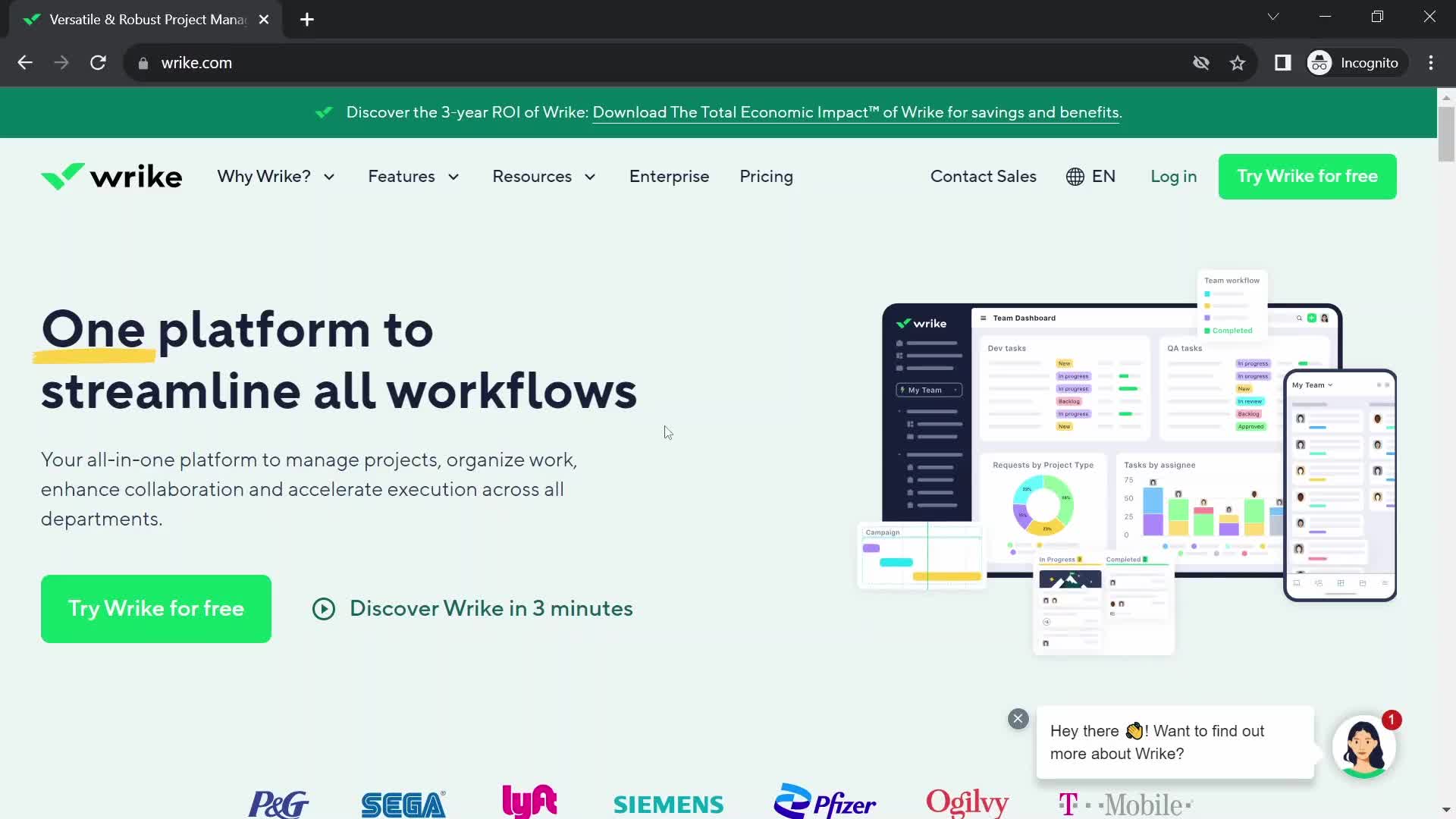Click the Log in link
The width and height of the screenshot is (1456, 819).
point(1173,177)
